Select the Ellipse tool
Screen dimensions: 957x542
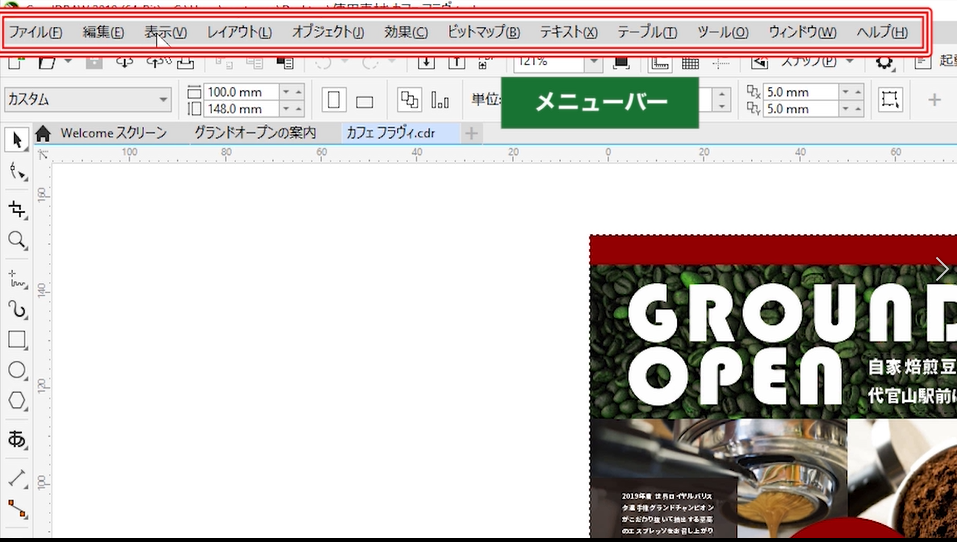[x=17, y=370]
